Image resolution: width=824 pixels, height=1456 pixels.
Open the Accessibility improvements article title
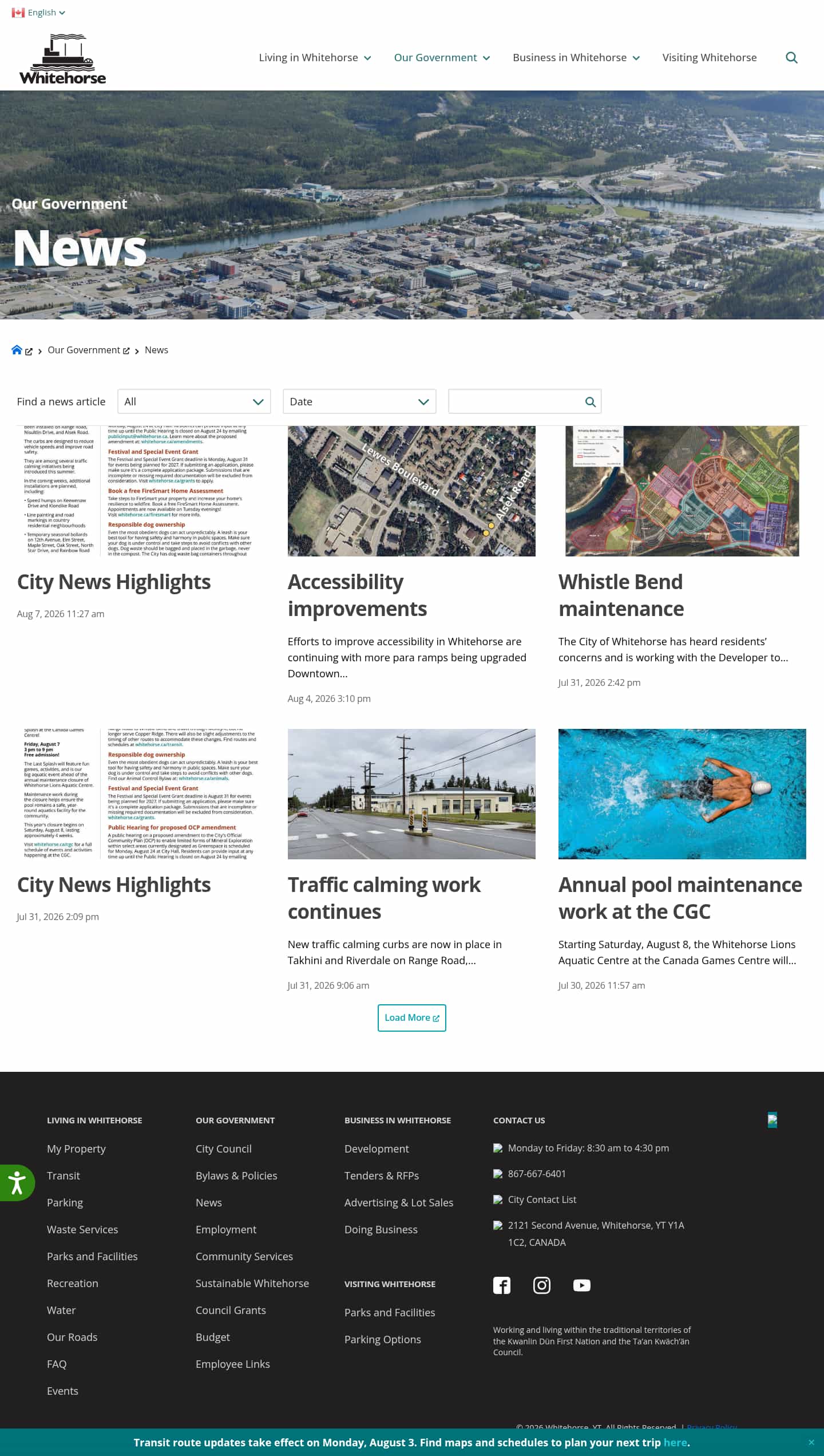[357, 595]
